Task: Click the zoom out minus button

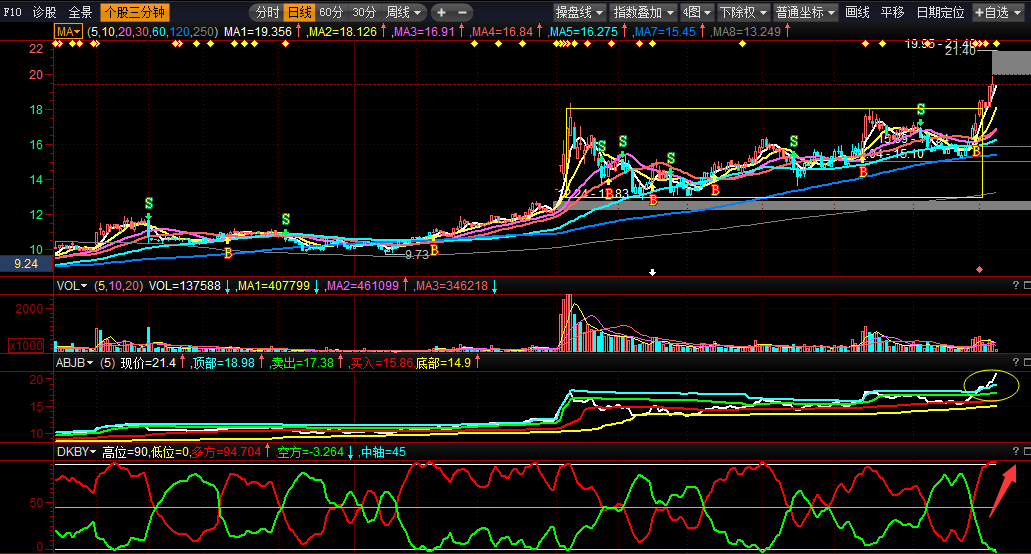Action: (x=466, y=13)
